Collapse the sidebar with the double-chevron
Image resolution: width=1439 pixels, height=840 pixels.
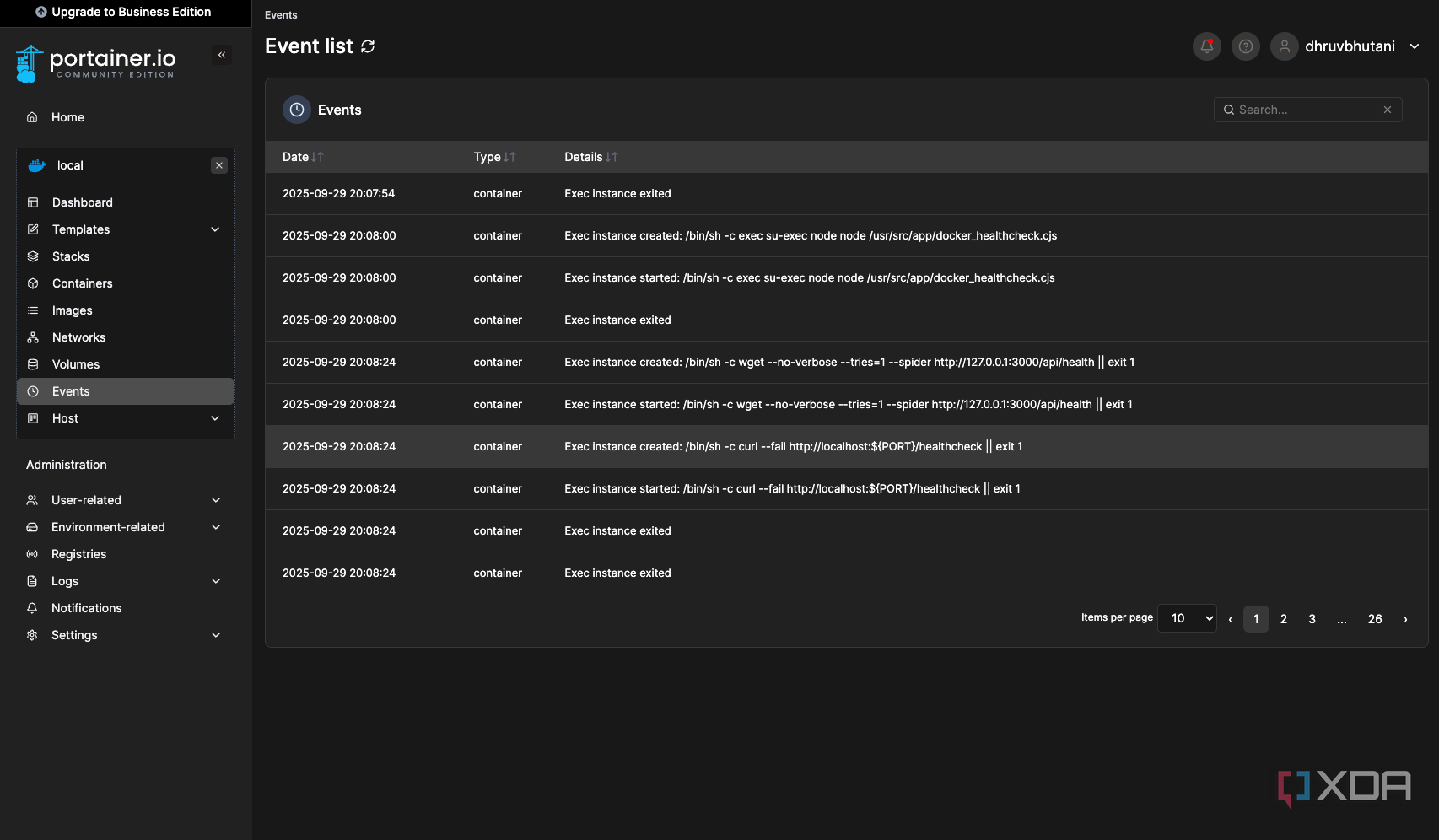[x=222, y=55]
